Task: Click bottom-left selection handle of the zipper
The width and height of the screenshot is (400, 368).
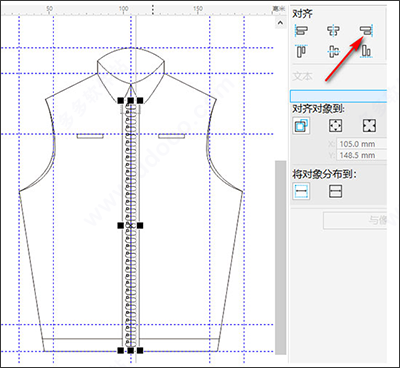Action: pyautogui.click(x=121, y=350)
